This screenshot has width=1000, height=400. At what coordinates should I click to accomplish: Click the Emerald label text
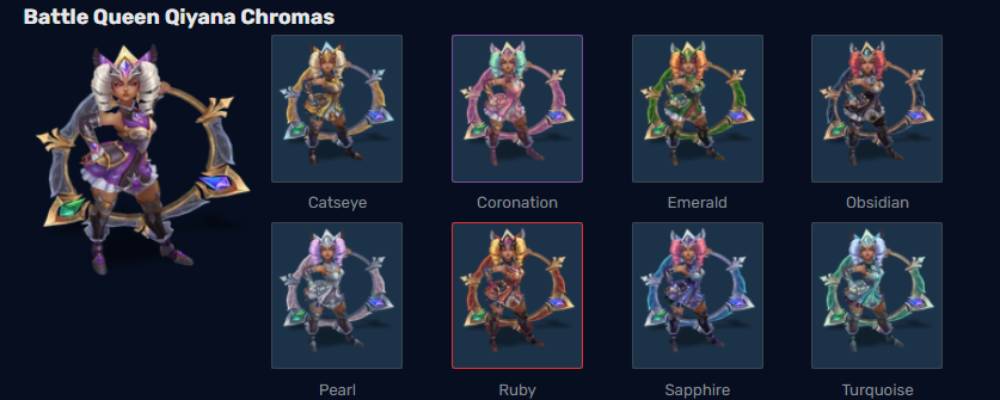[697, 203]
